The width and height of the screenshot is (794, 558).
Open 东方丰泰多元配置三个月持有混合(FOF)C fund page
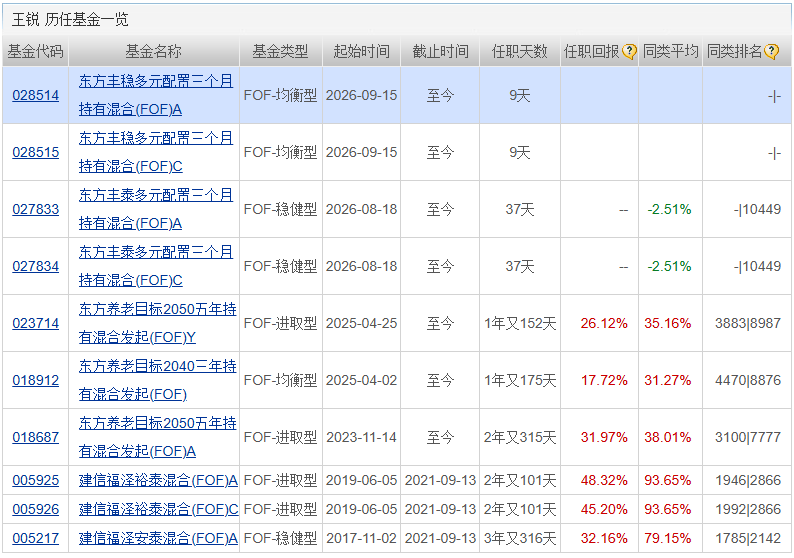[156, 266]
